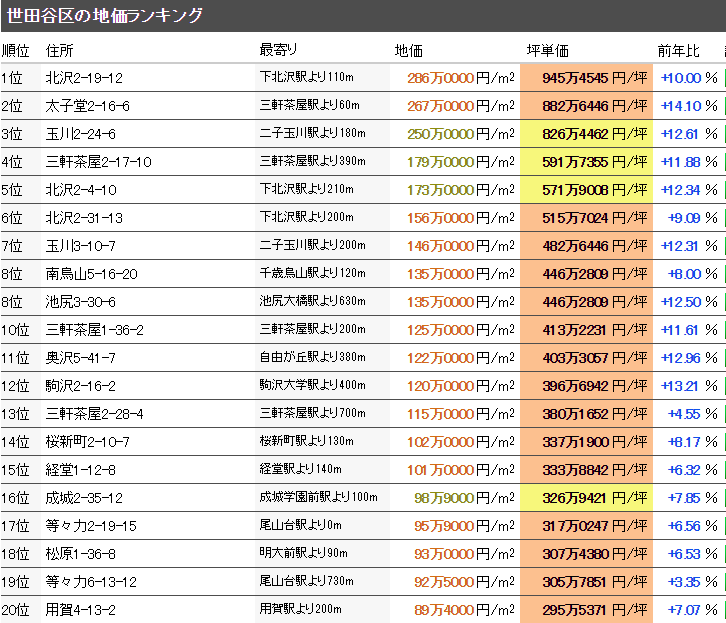Image resolution: width=726 pixels, height=623 pixels.
Task: Select the 玉川2-24-6 address entry
Action: (80, 134)
